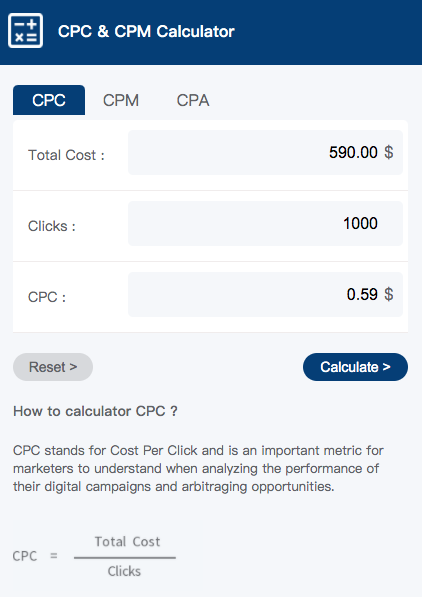Viewport: 422px width, 597px height.
Task: Click the "CPC =" part of the formula
Action: [x=35, y=556]
